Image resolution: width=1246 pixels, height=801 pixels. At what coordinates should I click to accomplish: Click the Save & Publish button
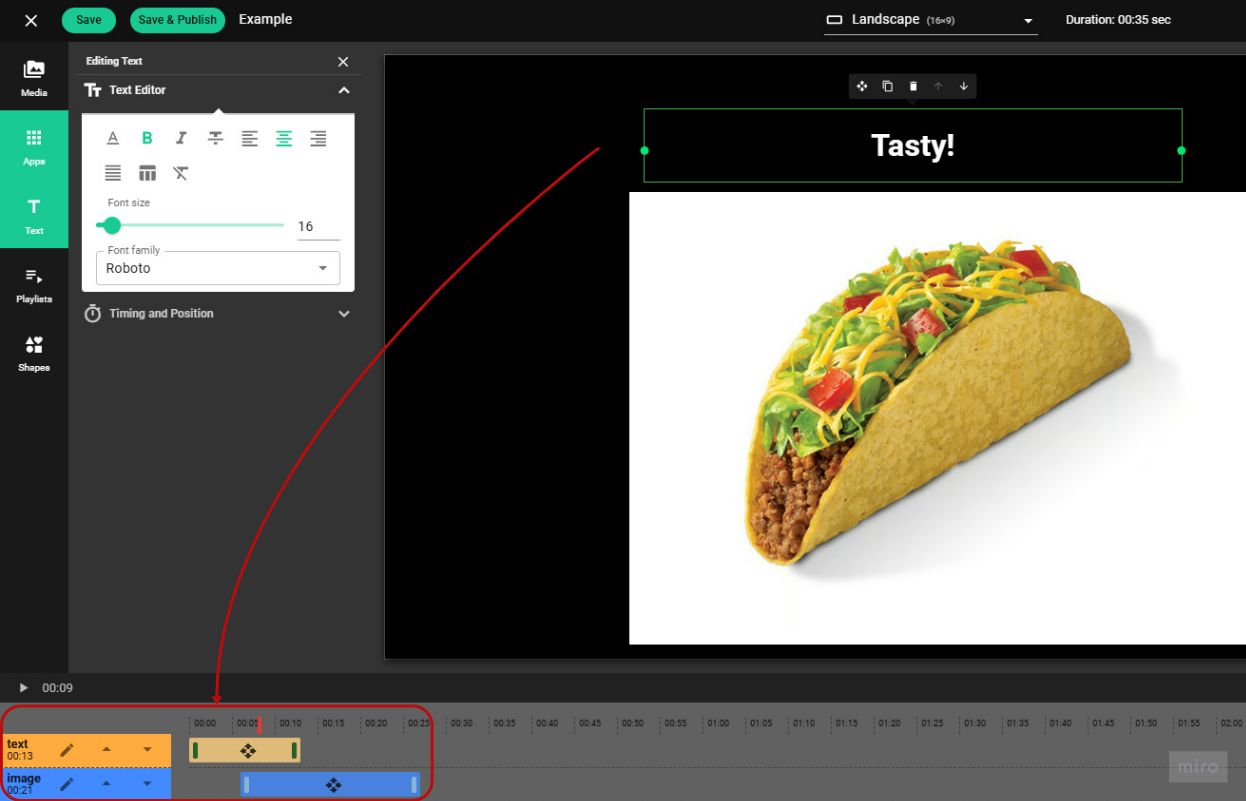(177, 20)
